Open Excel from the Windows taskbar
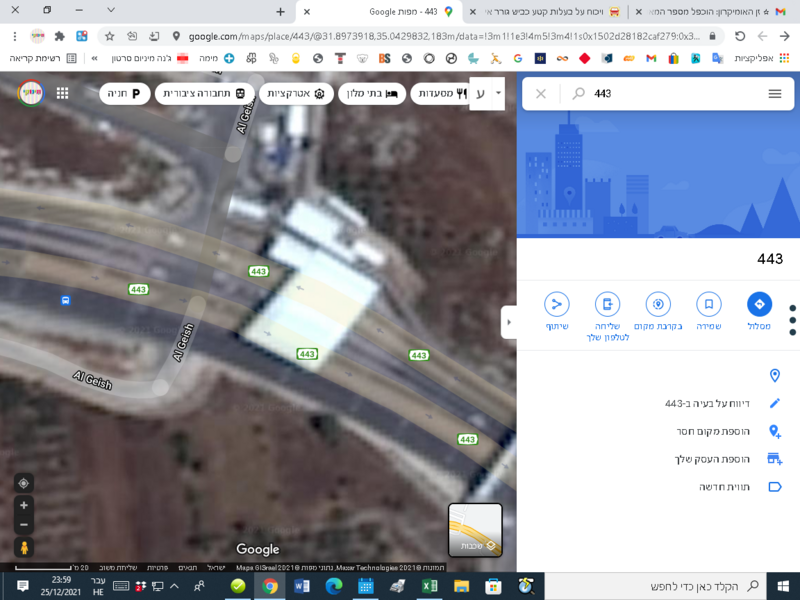 (429, 586)
